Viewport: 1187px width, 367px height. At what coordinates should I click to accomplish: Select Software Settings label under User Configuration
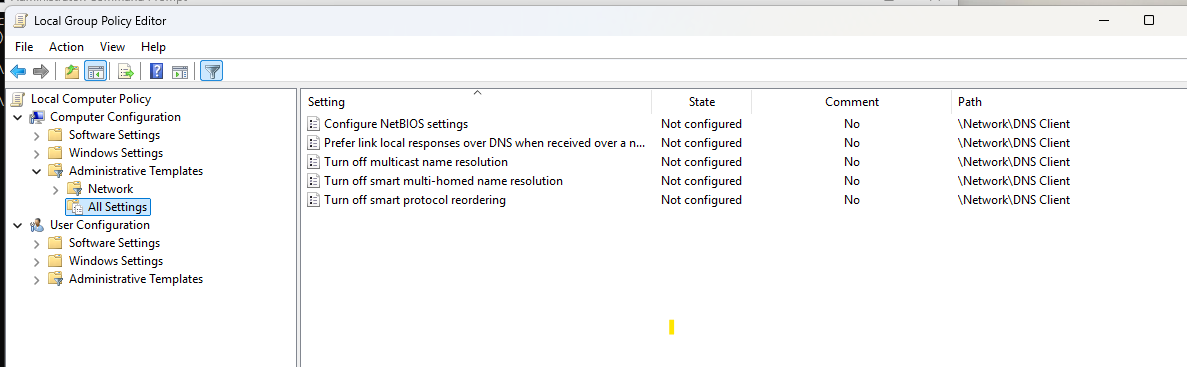(114, 244)
